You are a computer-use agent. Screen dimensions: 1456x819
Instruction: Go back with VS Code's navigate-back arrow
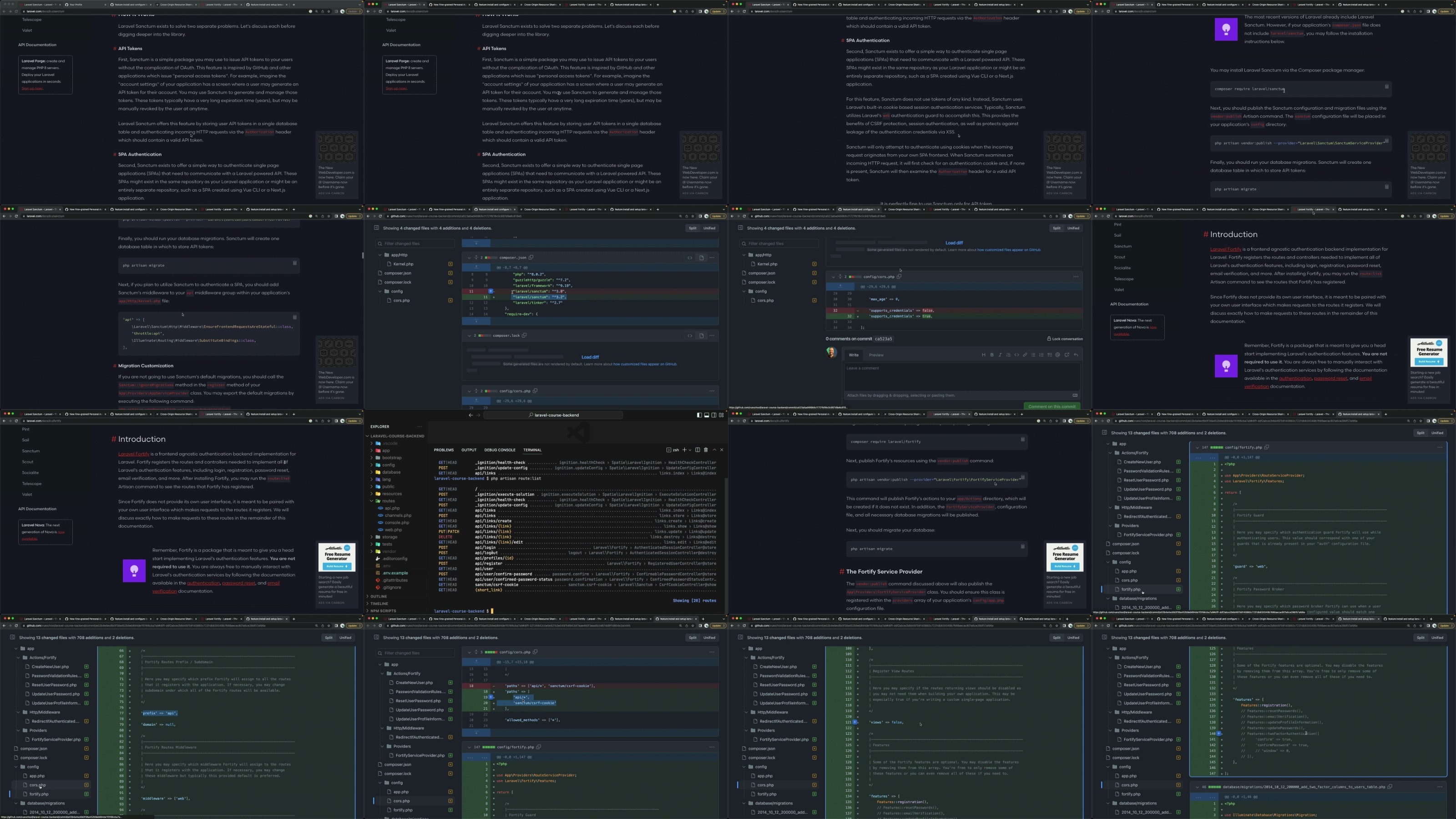click(470, 415)
